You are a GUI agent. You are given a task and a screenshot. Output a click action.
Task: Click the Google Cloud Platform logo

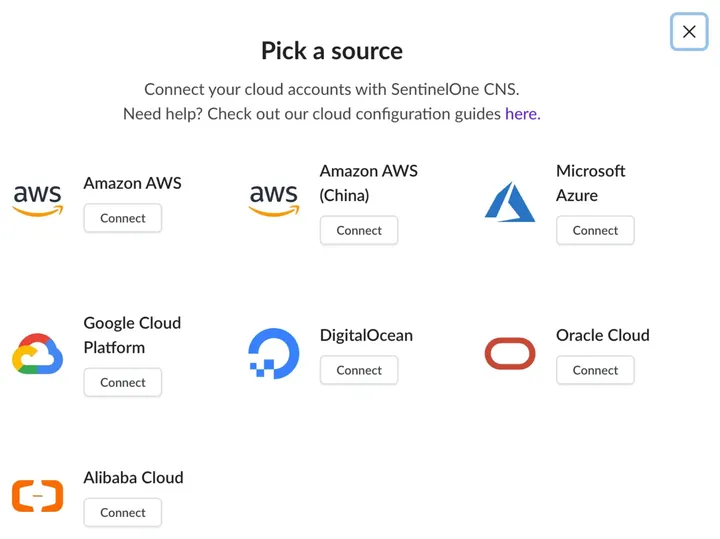click(38, 354)
